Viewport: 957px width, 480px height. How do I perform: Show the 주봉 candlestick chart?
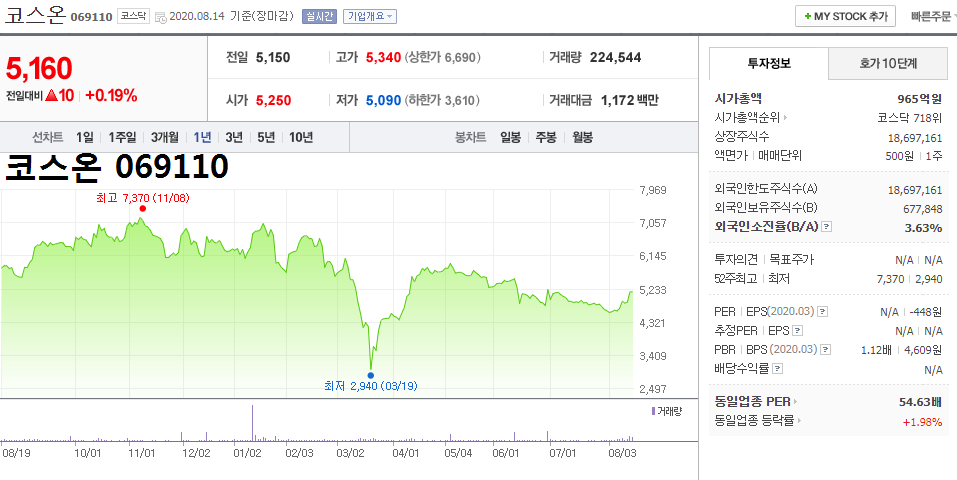click(x=546, y=137)
